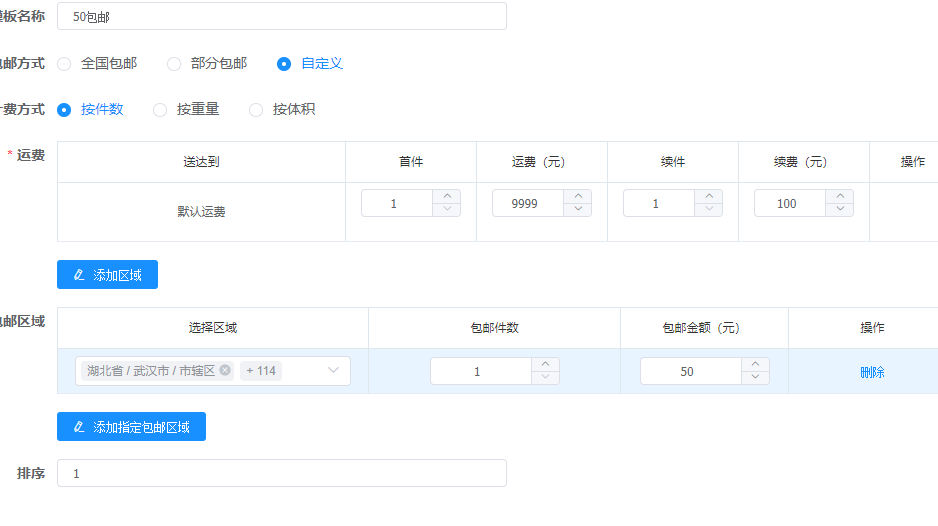Click the 添加指定包邮区域 button

point(132,427)
